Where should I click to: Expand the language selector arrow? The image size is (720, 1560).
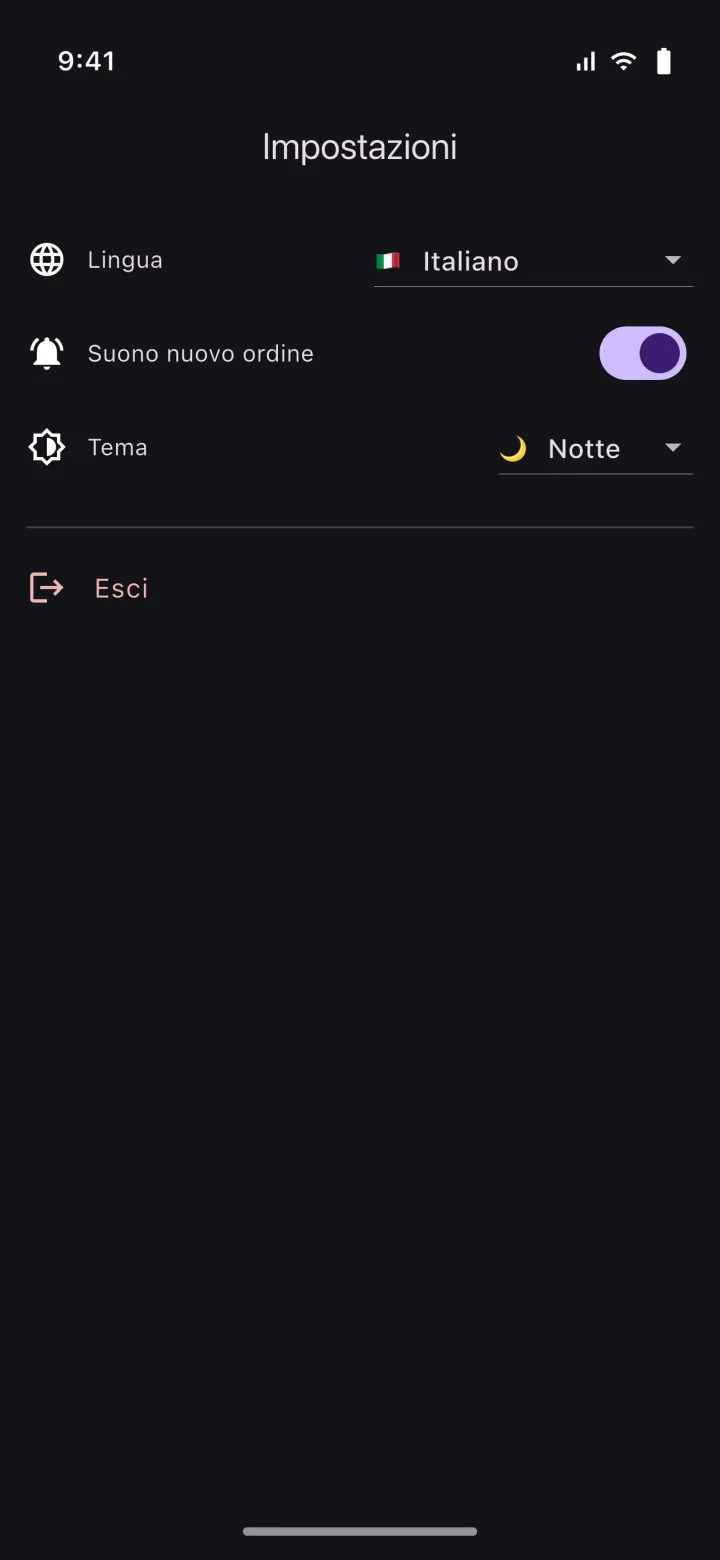pos(673,260)
